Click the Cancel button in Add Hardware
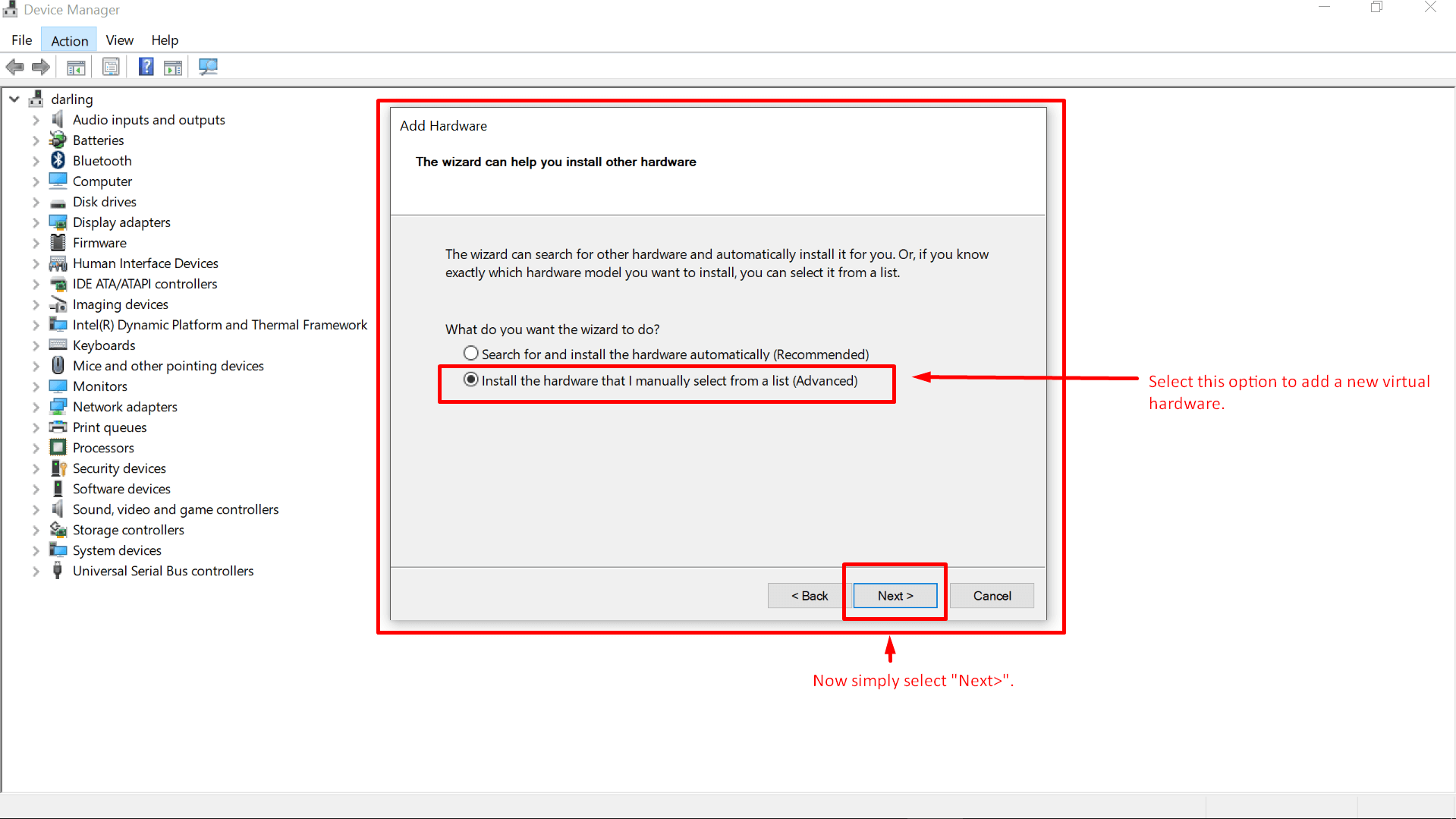1456x819 pixels. 992,596
